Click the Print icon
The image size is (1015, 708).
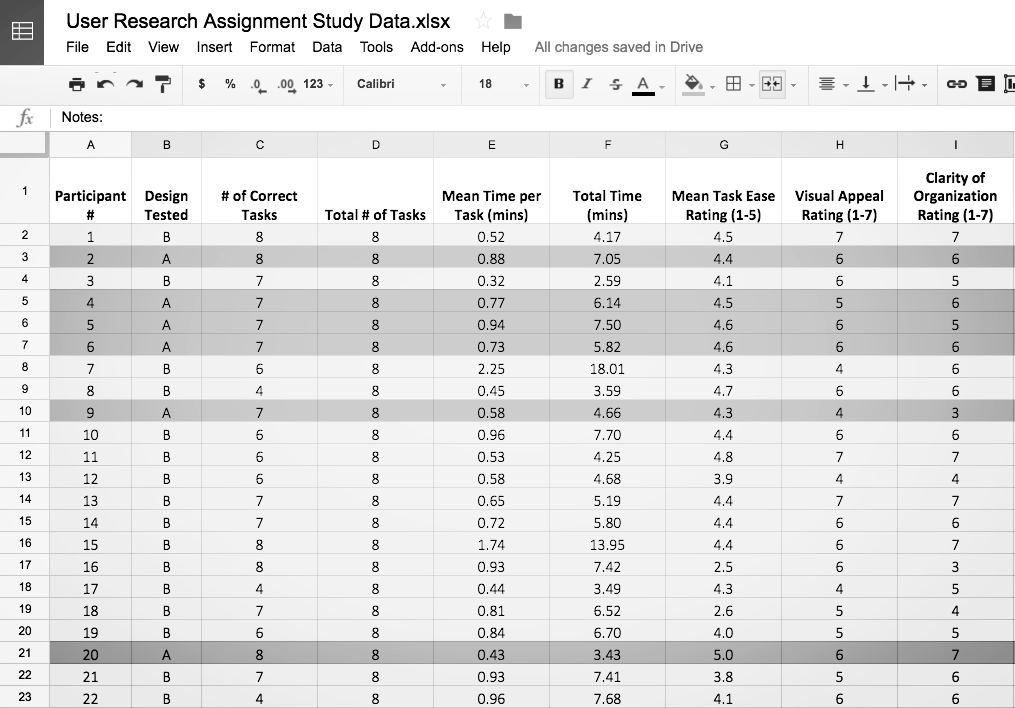tap(77, 84)
